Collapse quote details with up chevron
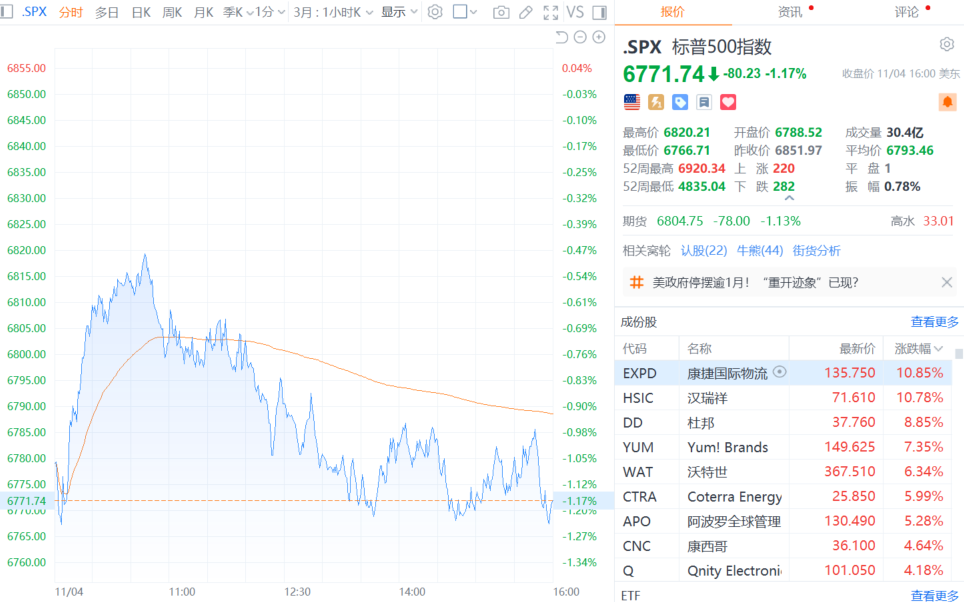 789,199
